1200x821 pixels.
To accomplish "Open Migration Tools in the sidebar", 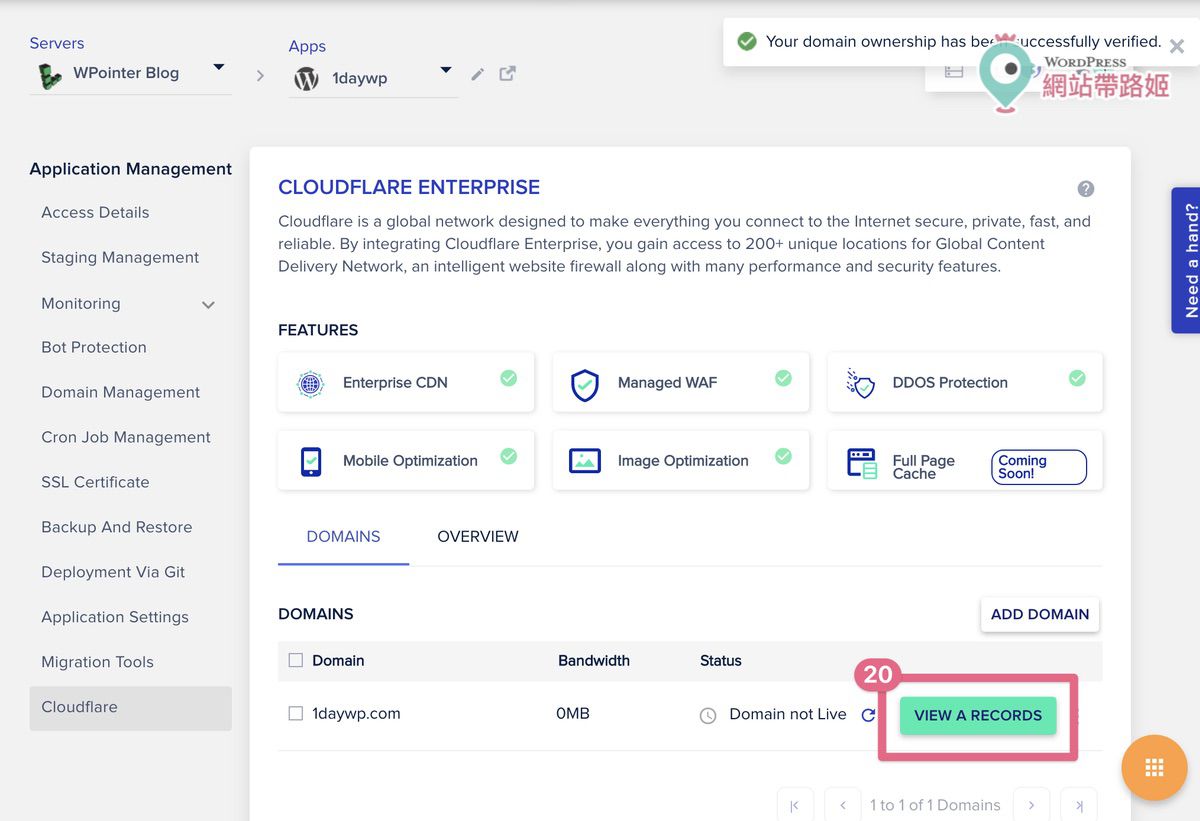I will pyautogui.click(x=97, y=663).
